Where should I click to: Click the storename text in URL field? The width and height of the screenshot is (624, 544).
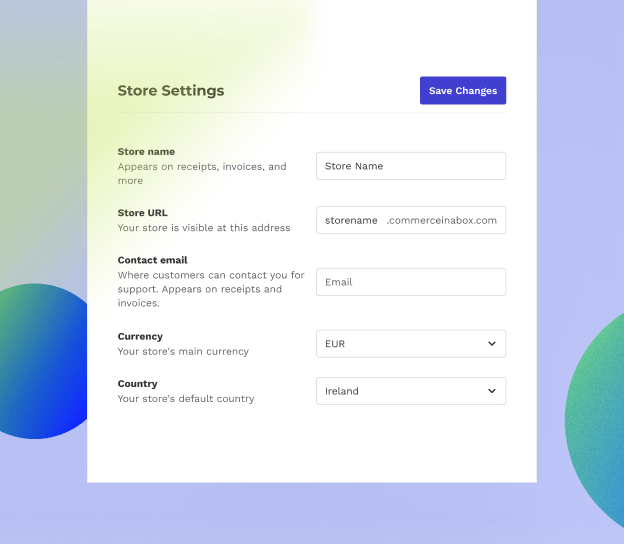351,220
